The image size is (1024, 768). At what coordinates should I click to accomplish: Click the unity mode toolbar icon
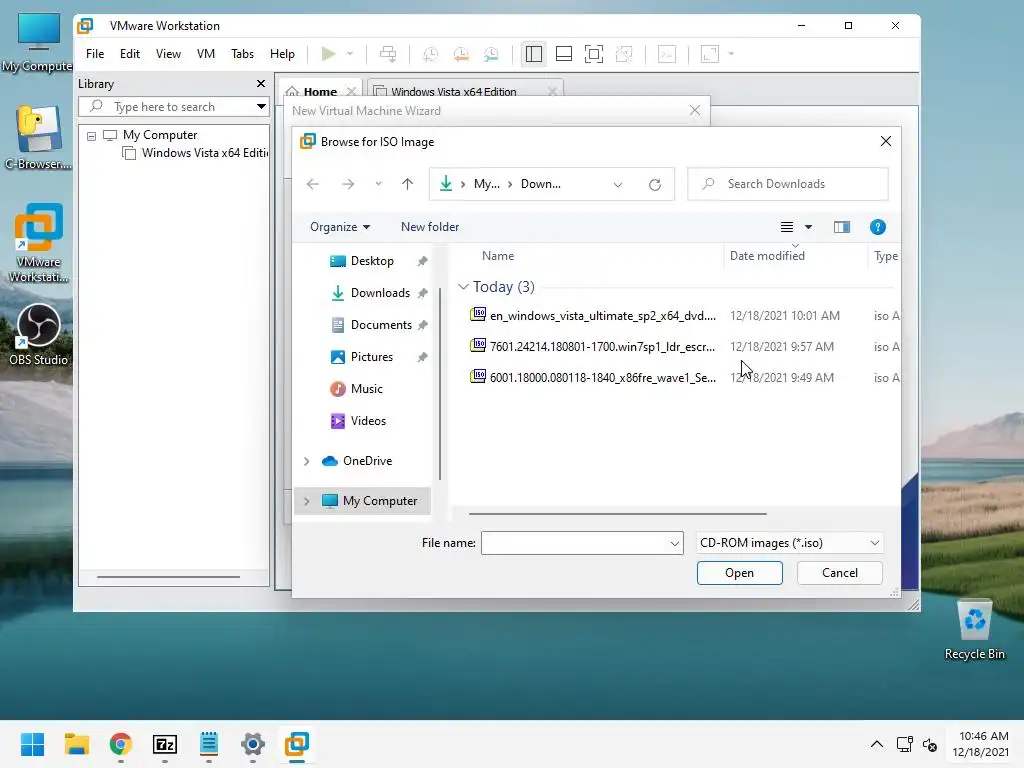pos(624,54)
